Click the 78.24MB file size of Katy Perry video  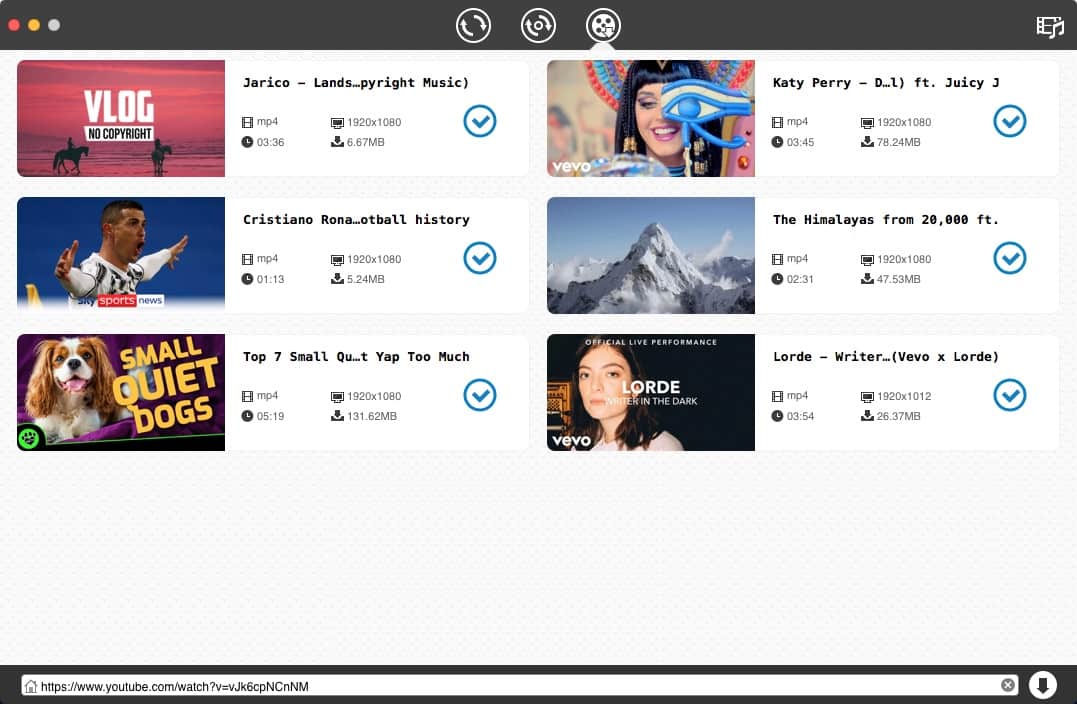tap(898, 142)
